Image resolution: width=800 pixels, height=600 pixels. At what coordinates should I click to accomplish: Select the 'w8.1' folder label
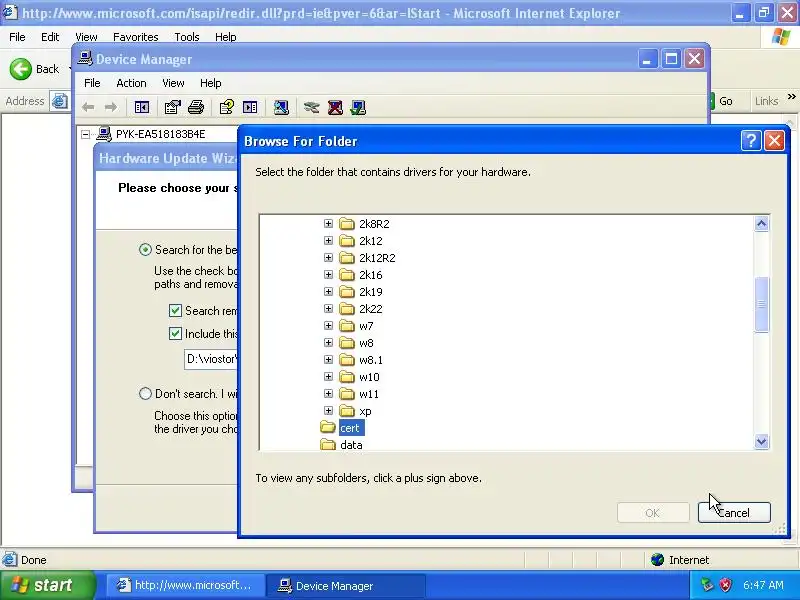(371, 360)
